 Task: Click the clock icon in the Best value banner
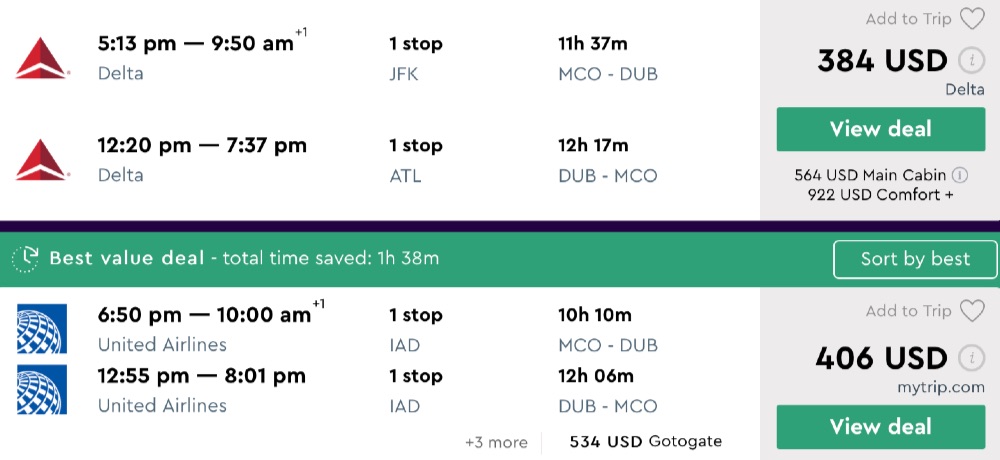tap(25, 259)
